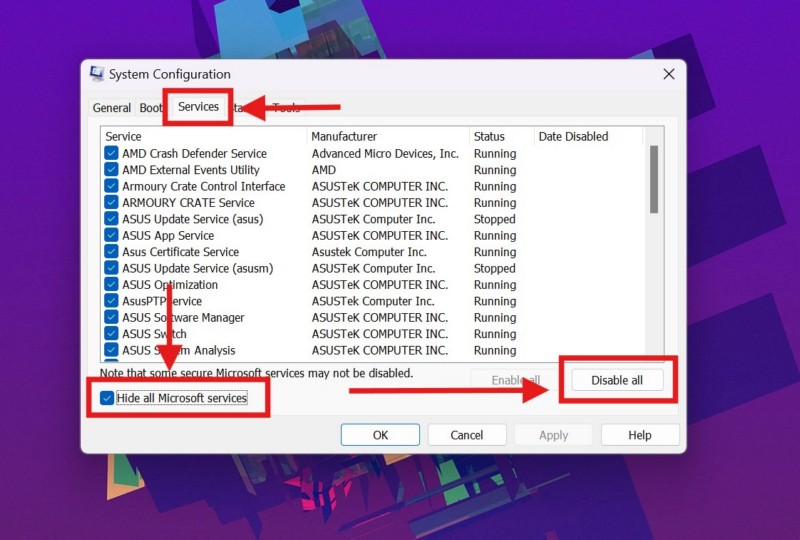Click the System Configuration title bar icon
Image resolution: width=800 pixels, height=540 pixels.
click(96, 73)
